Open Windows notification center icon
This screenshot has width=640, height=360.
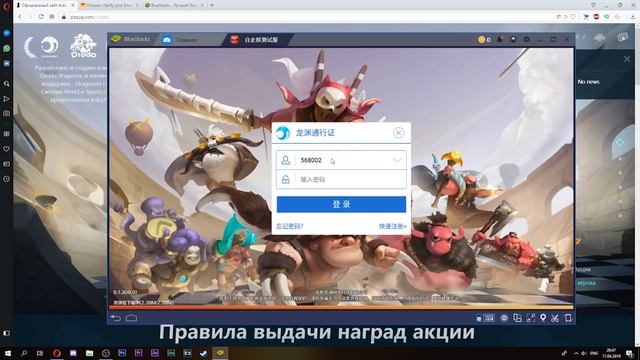tap(629, 353)
